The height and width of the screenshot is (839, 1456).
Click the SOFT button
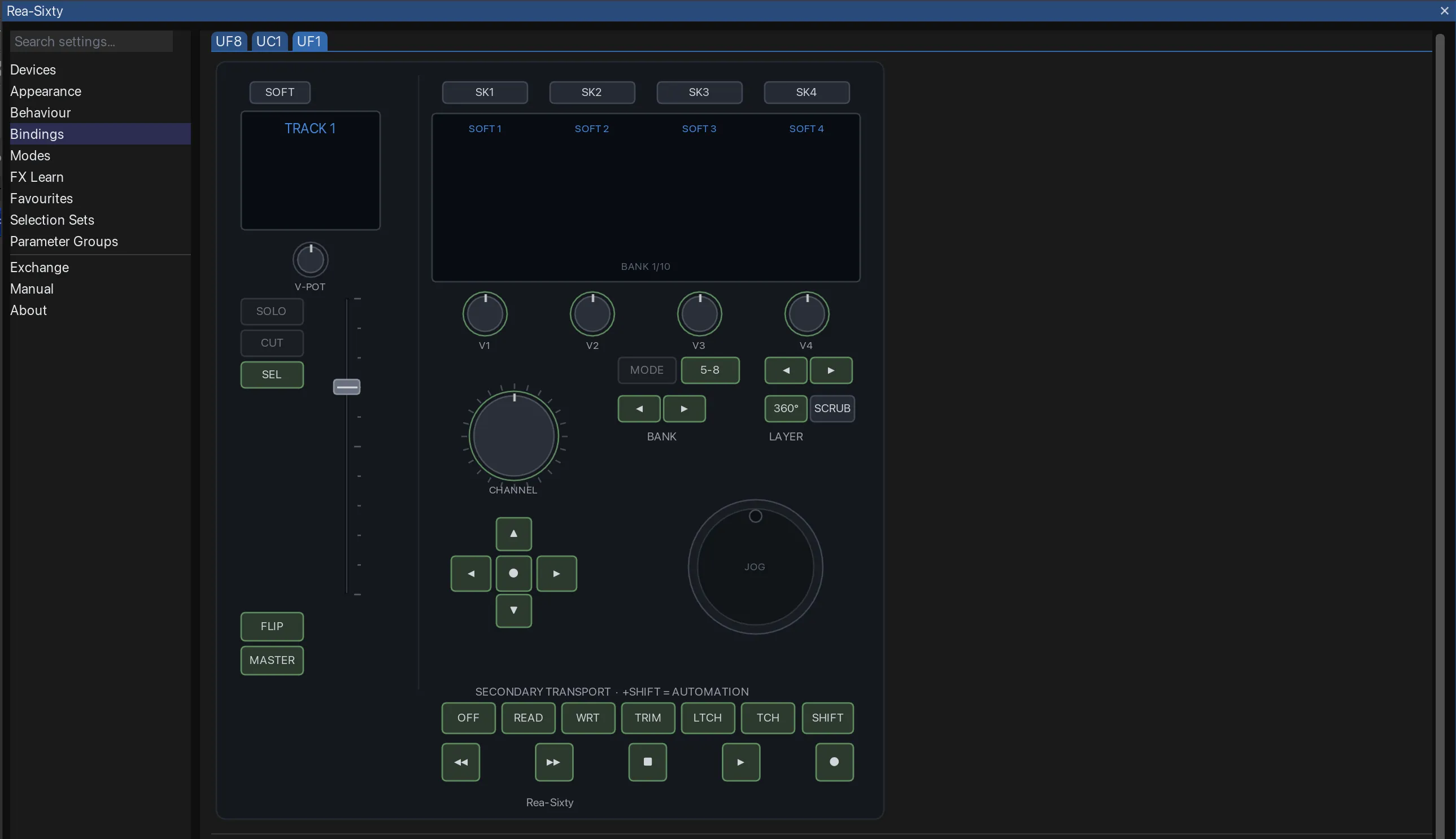[280, 92]
